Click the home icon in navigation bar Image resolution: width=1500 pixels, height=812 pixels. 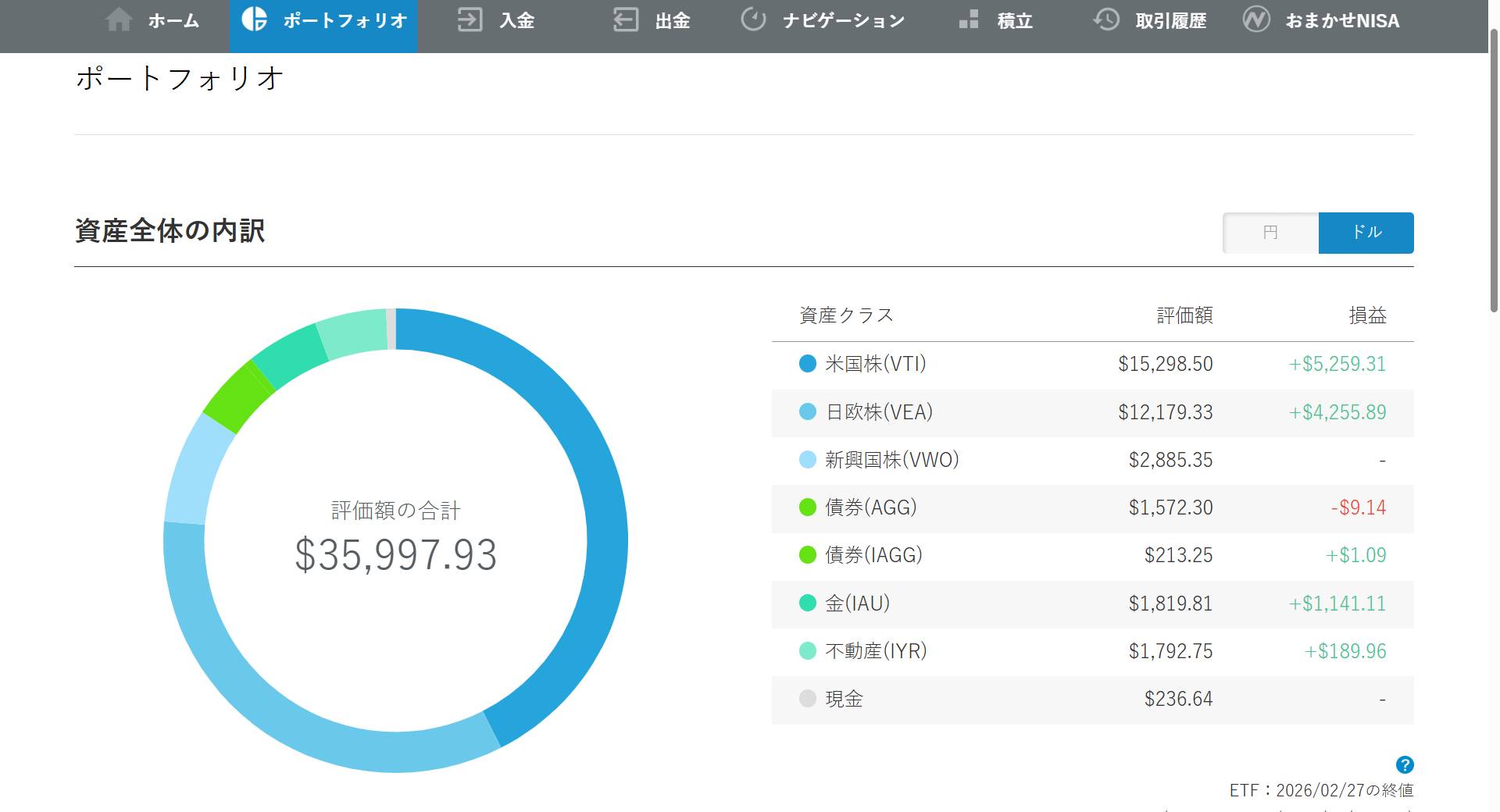[x=119, y=20]
